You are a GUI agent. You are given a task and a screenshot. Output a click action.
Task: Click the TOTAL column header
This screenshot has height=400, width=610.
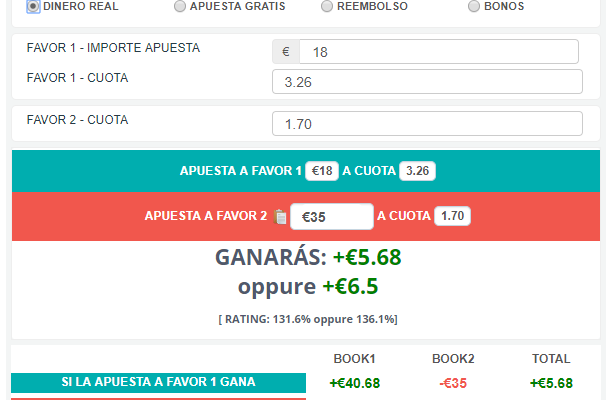point(551,359)
